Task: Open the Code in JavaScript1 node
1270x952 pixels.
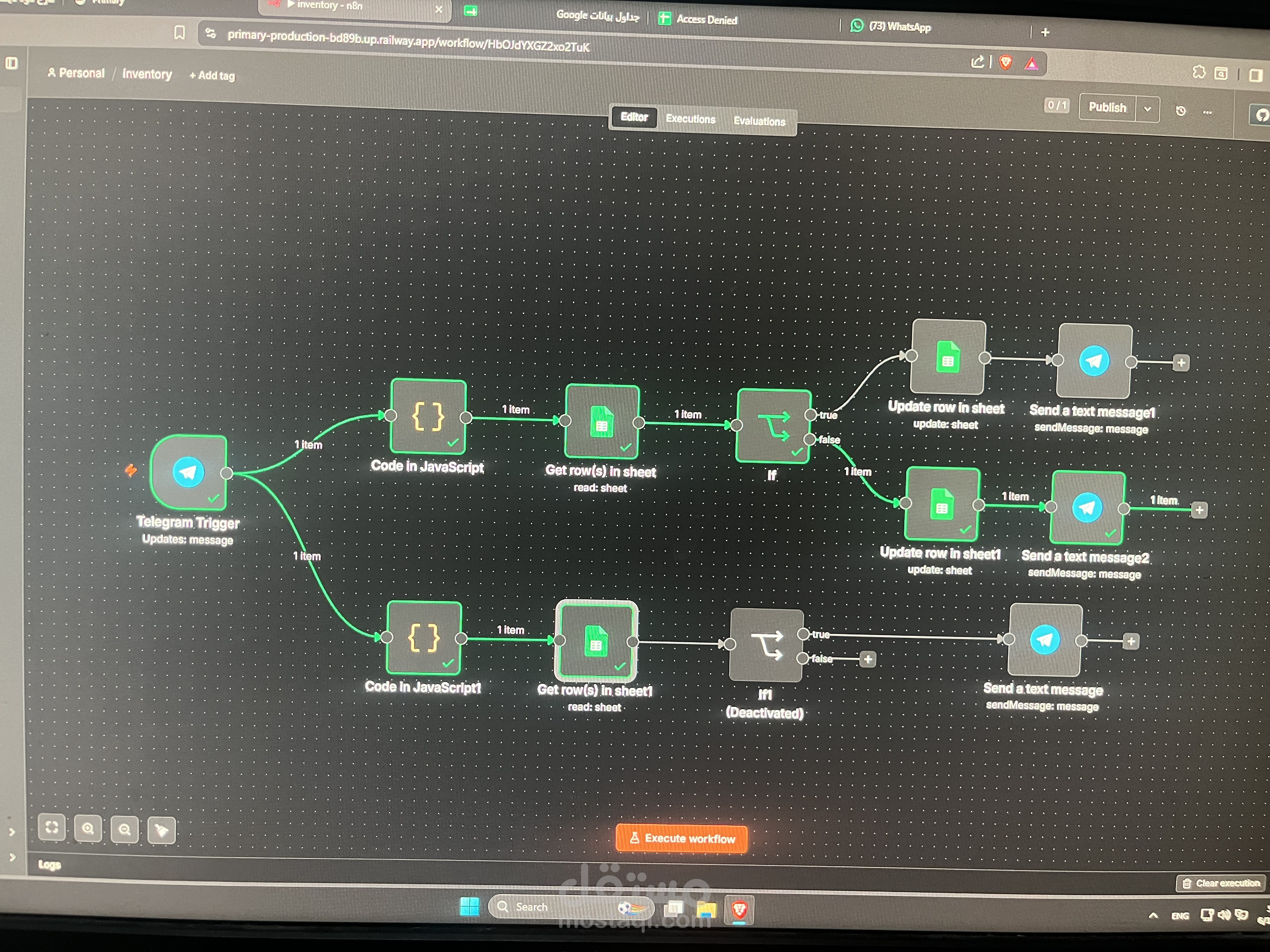Action: click(424, 637)
